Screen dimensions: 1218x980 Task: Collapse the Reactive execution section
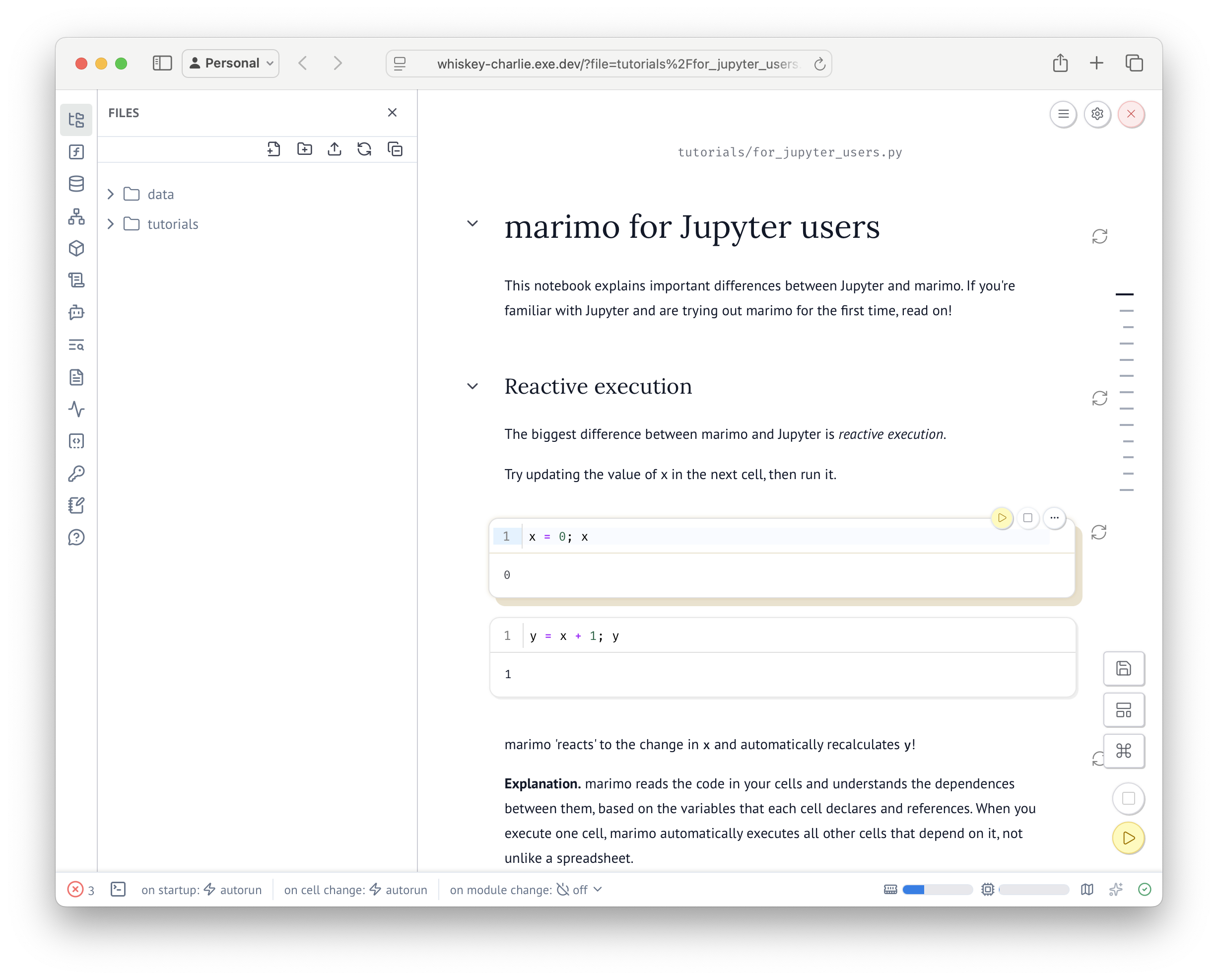click(473, 387)
